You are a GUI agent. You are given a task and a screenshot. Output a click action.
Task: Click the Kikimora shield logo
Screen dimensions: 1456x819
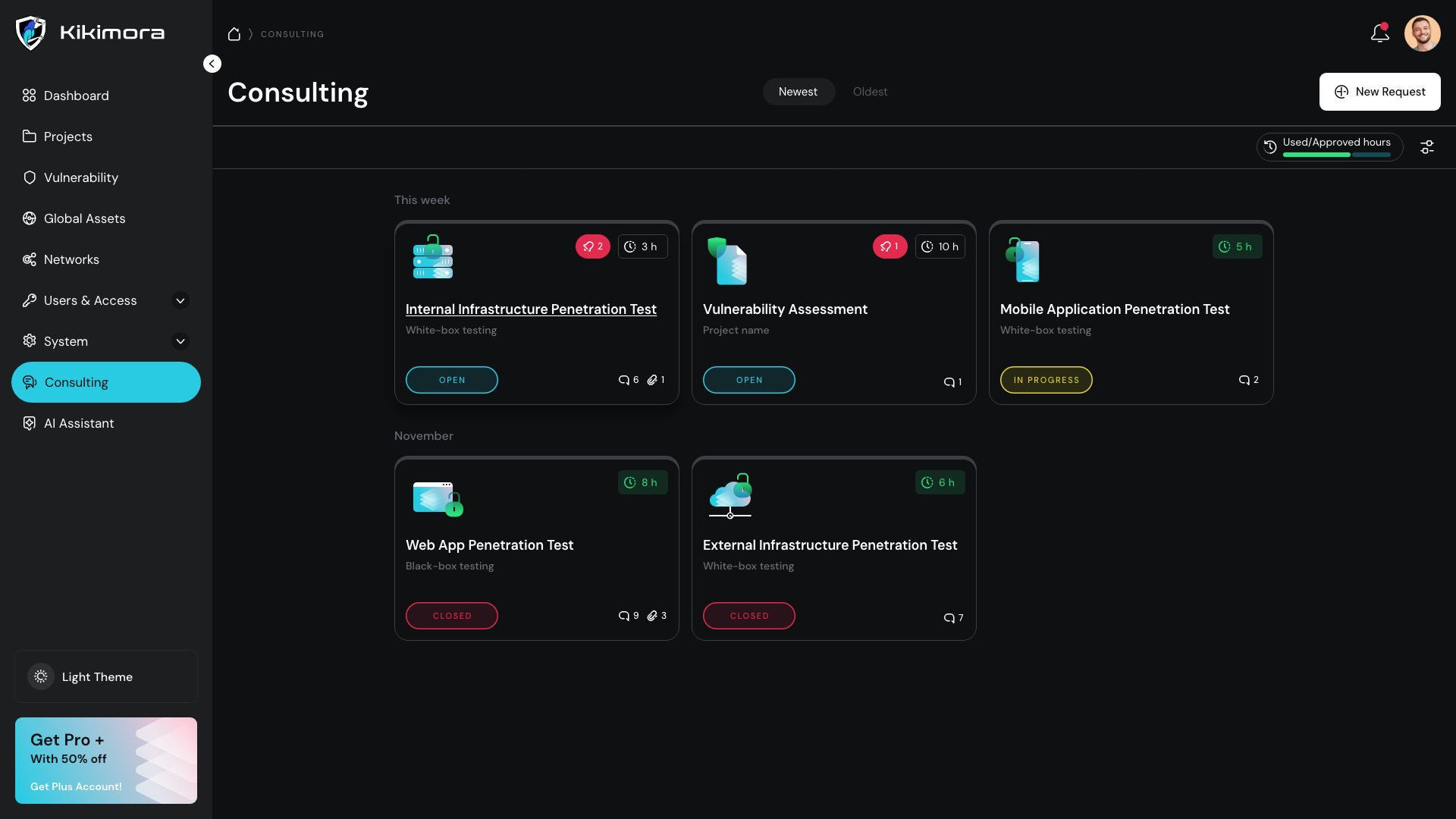point(30,33)
